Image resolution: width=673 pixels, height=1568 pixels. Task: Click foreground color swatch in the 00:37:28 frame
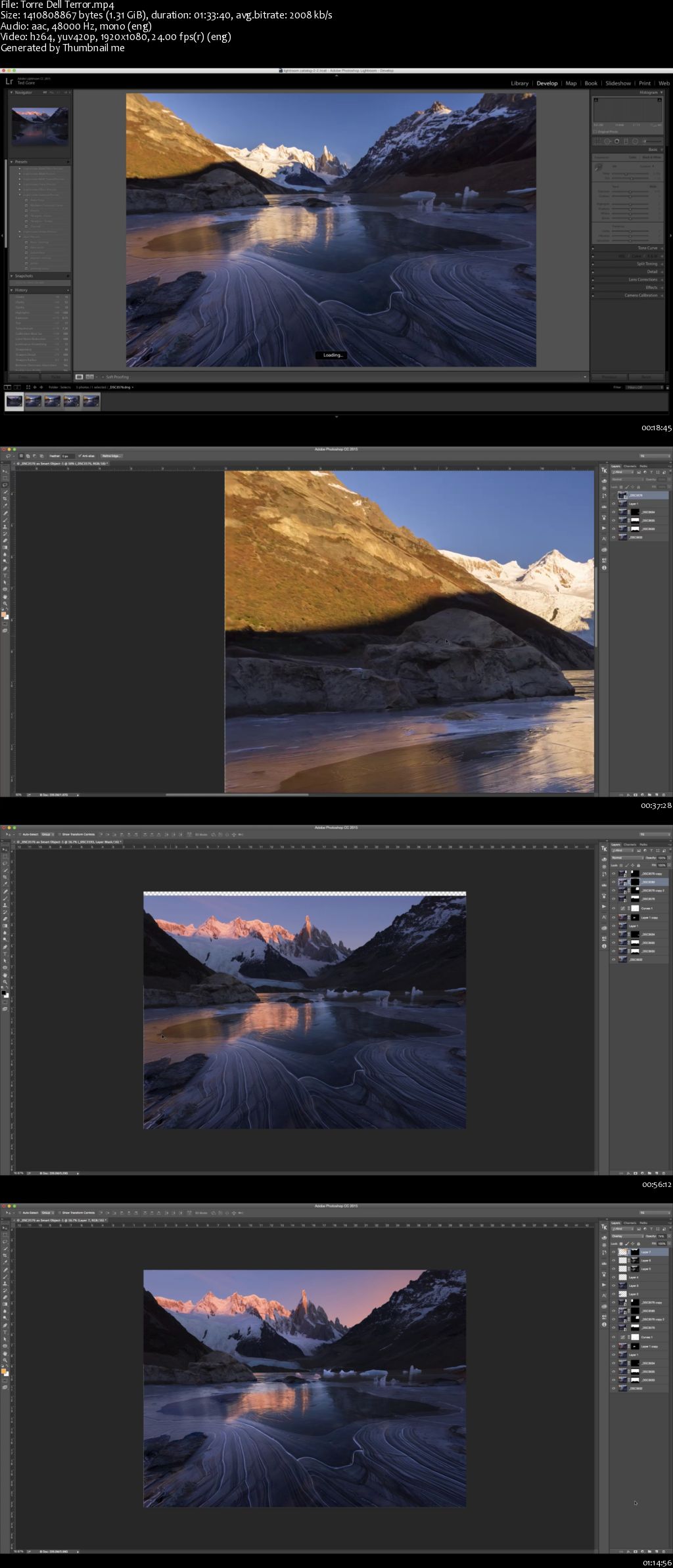(3, 614)
